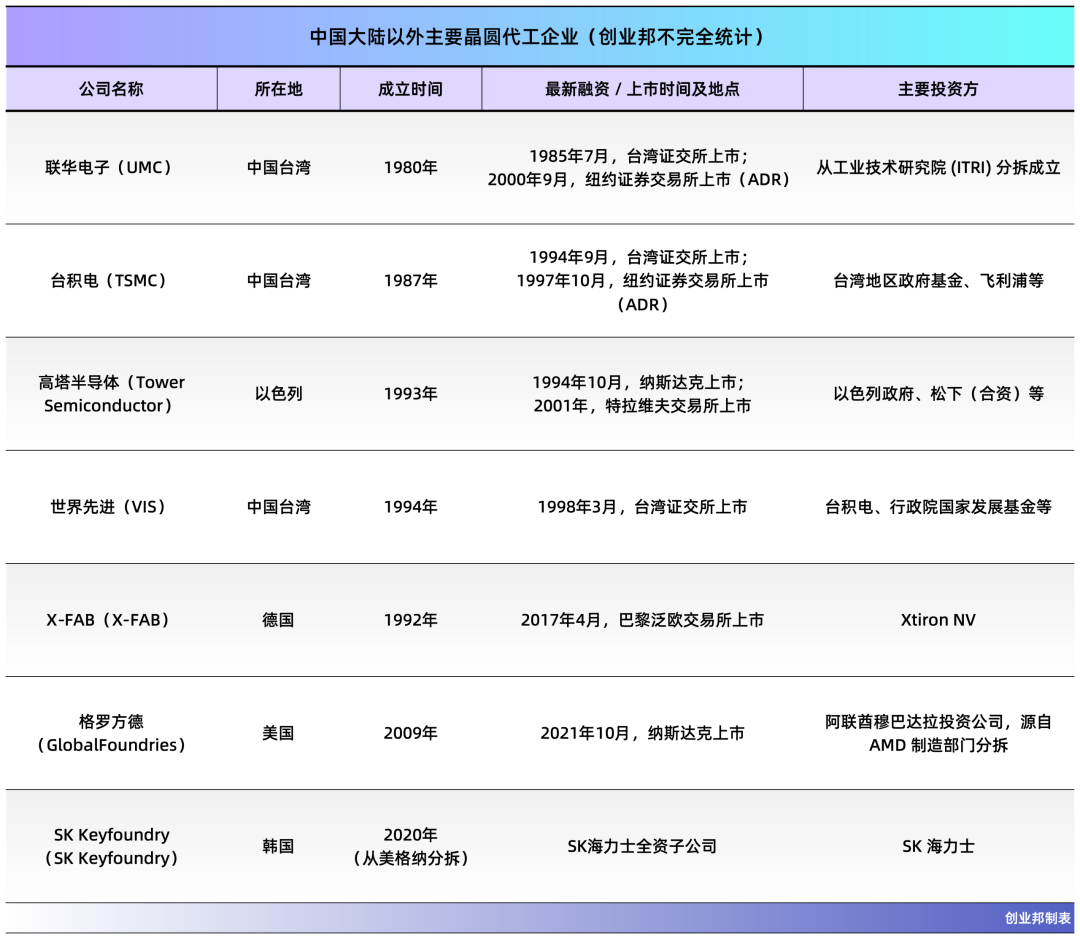
Task: Click 2021年10月，纳斯达克上市 cell
Action: coord(642,733)
